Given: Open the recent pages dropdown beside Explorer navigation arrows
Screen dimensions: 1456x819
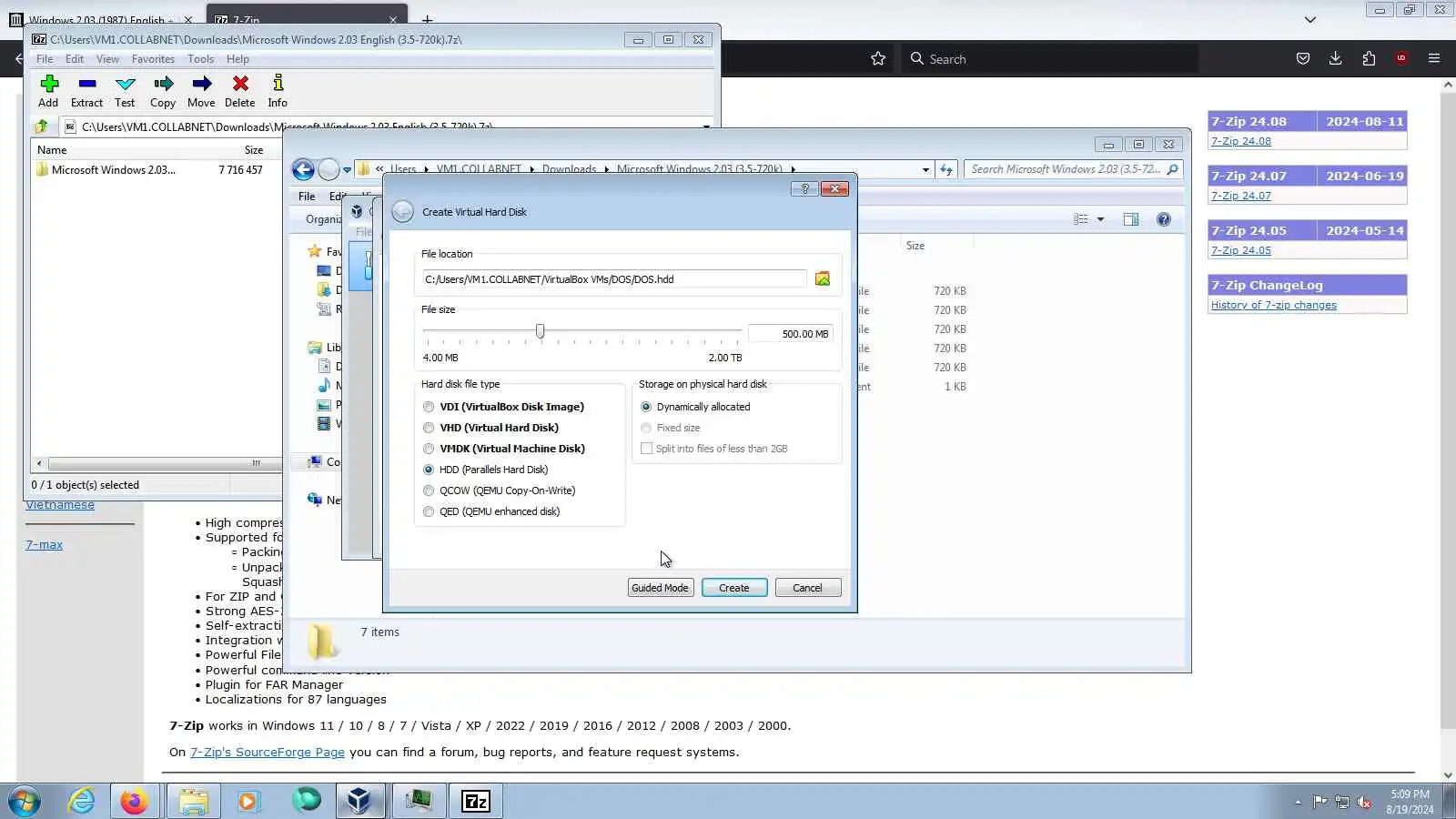Looking at the screenshot, I should (x=347, y=170).
